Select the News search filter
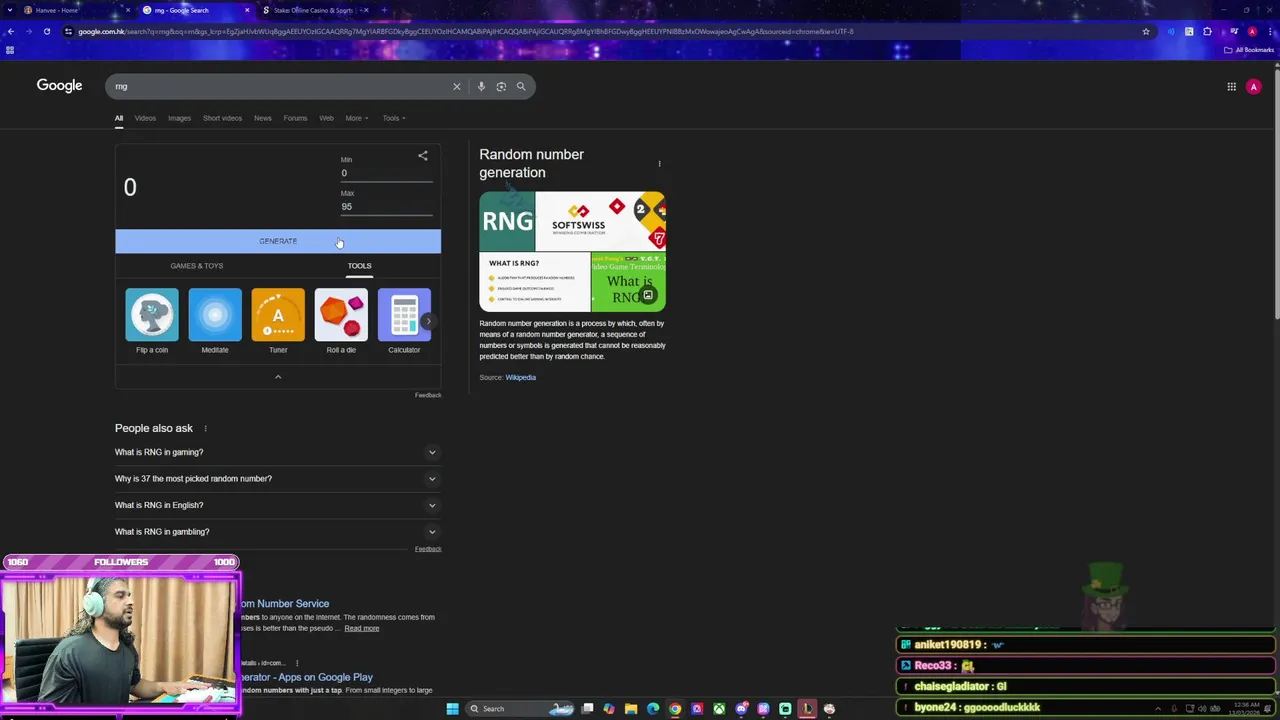Viewport: 1280px width, 720px height. [x=262, y=118]
